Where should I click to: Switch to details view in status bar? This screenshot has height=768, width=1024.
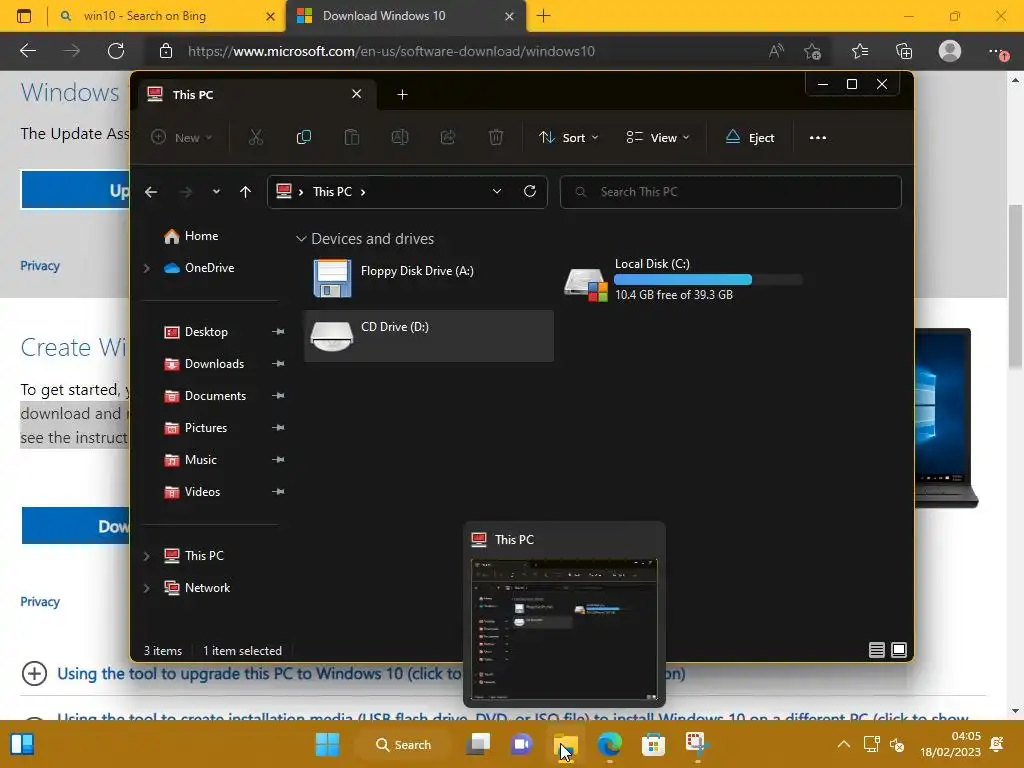click(x=876, y=650)
